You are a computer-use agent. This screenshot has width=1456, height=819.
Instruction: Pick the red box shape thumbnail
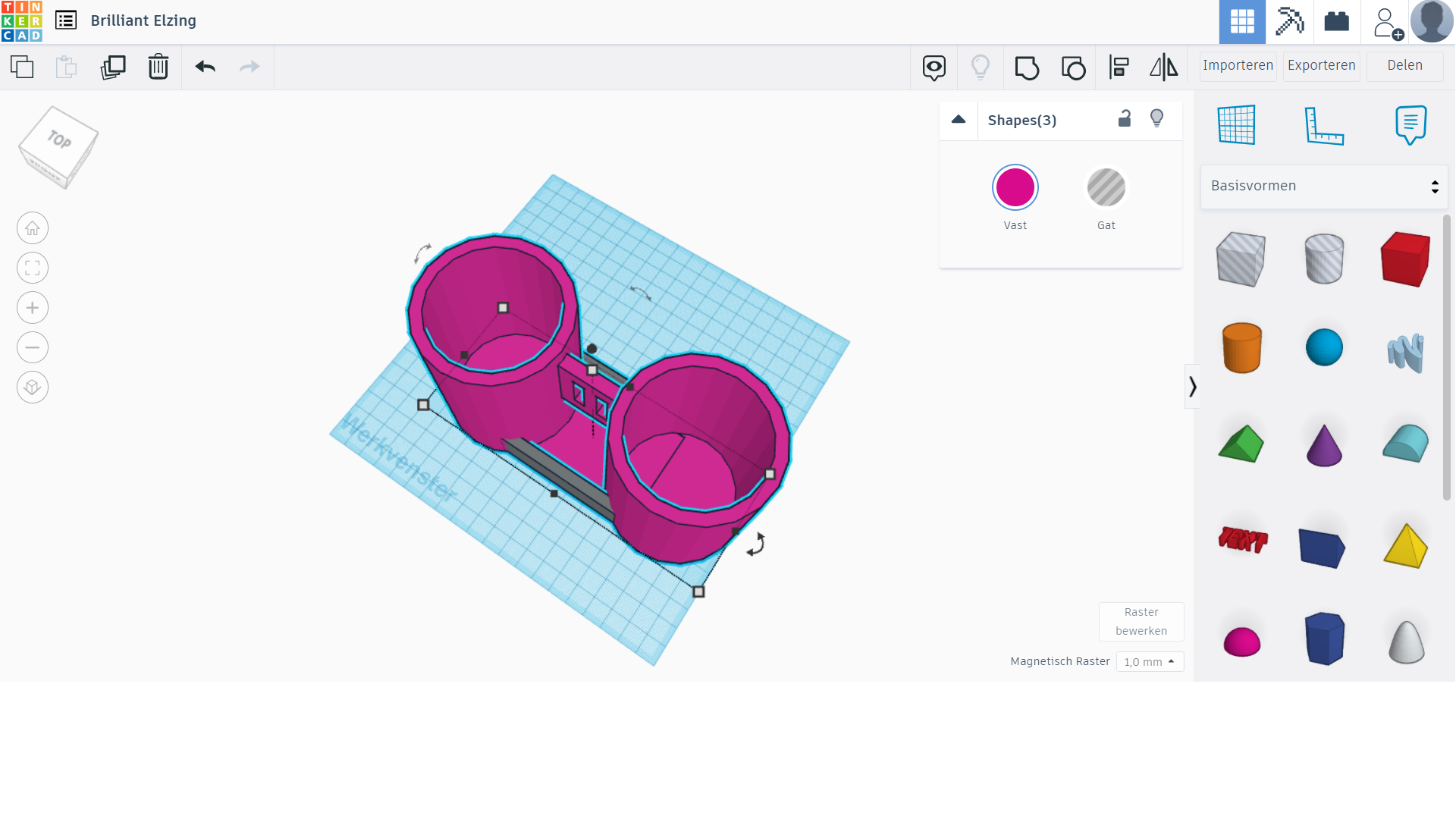point(1405,259)
